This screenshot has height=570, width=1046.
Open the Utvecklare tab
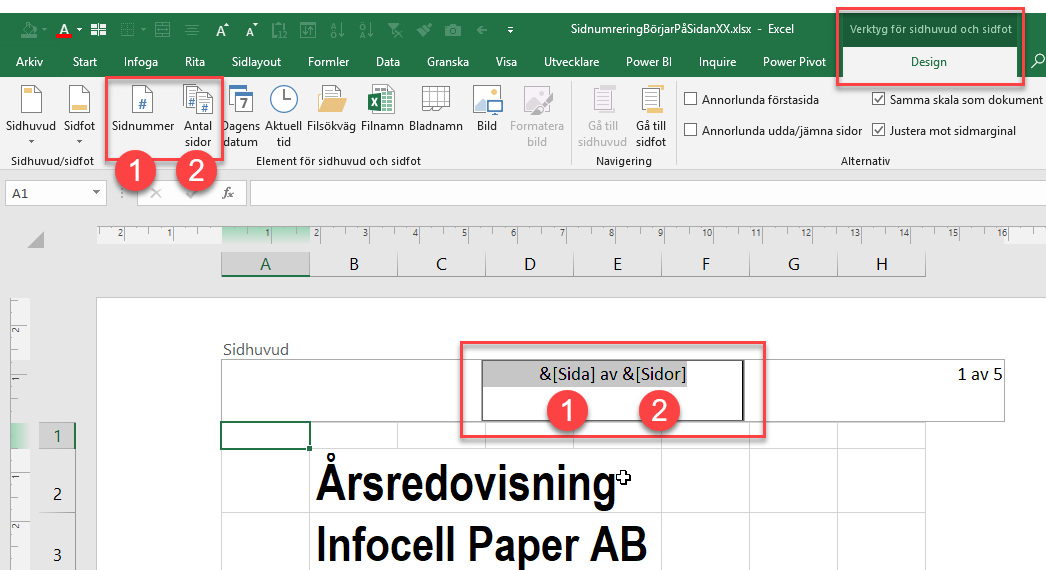point(571,61)
